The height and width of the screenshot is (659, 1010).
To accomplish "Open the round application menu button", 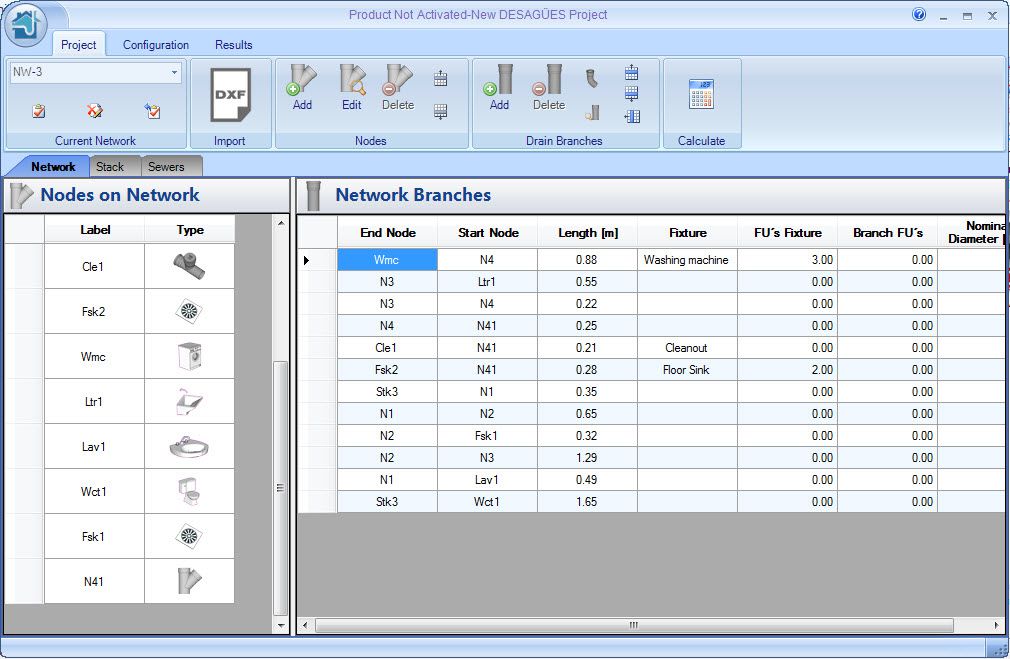I will click(x=26, y=26).
